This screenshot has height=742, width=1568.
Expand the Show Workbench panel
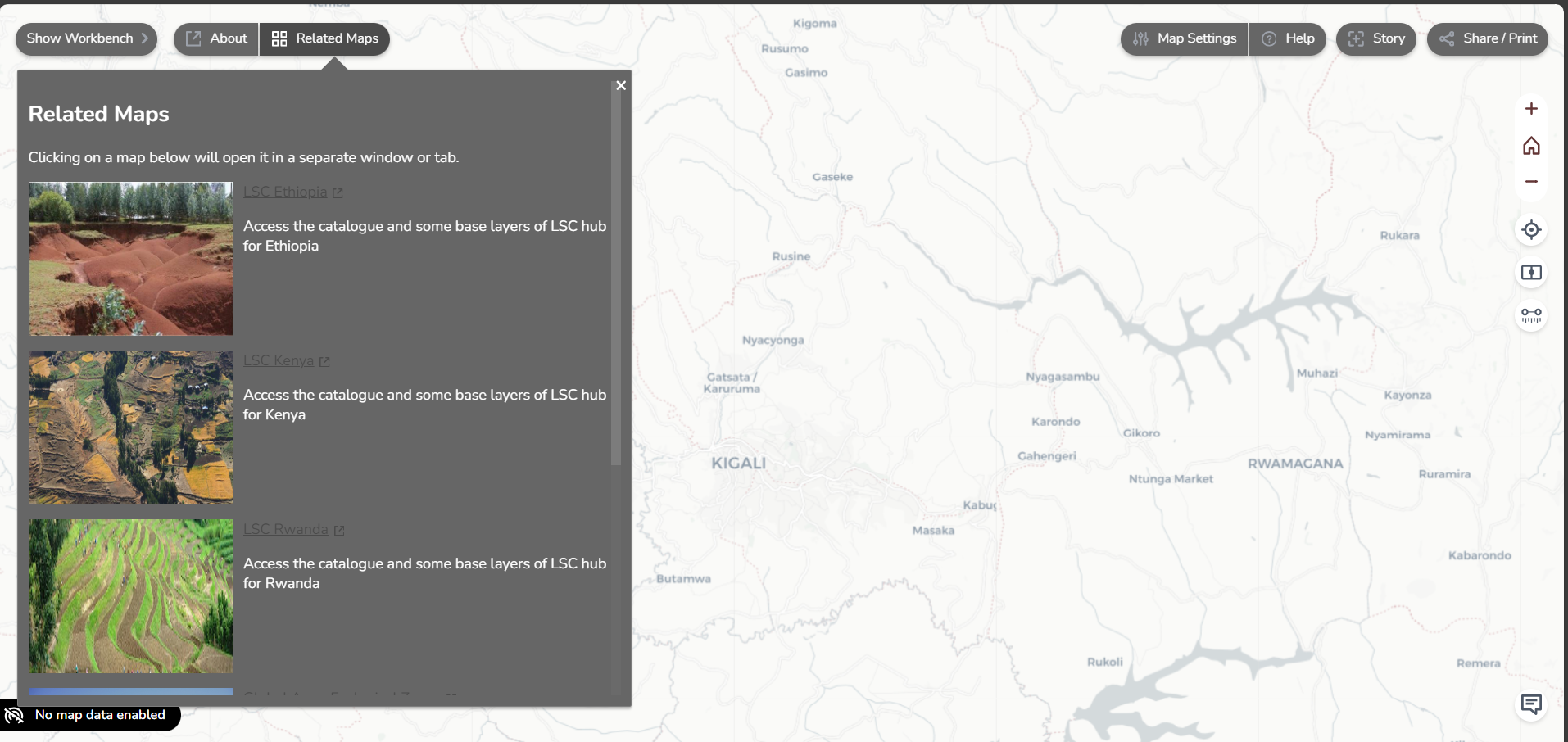click(86, 38)
